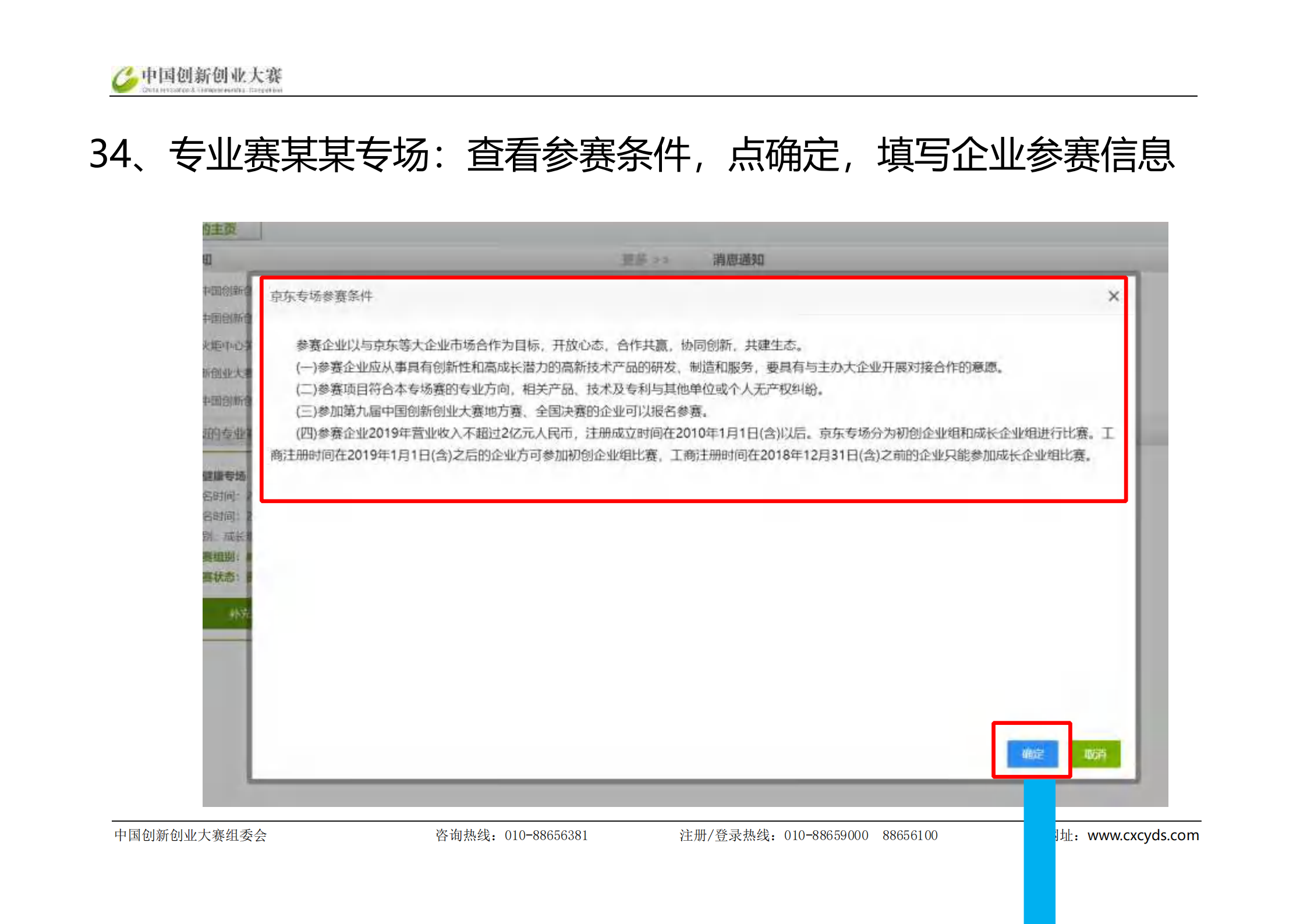Close the 京东专场参赛条件 dialog with X

1113,296
